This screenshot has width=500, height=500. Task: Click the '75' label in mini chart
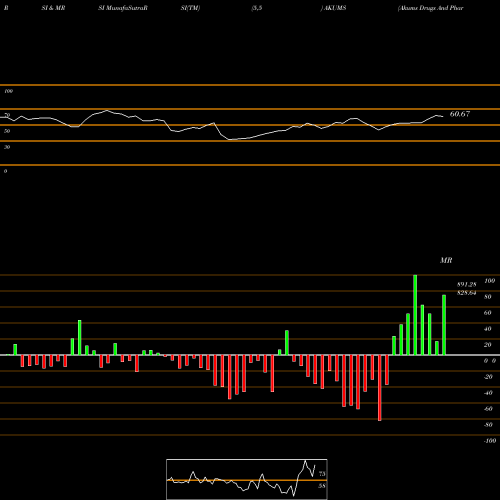(x=322, y=474)
